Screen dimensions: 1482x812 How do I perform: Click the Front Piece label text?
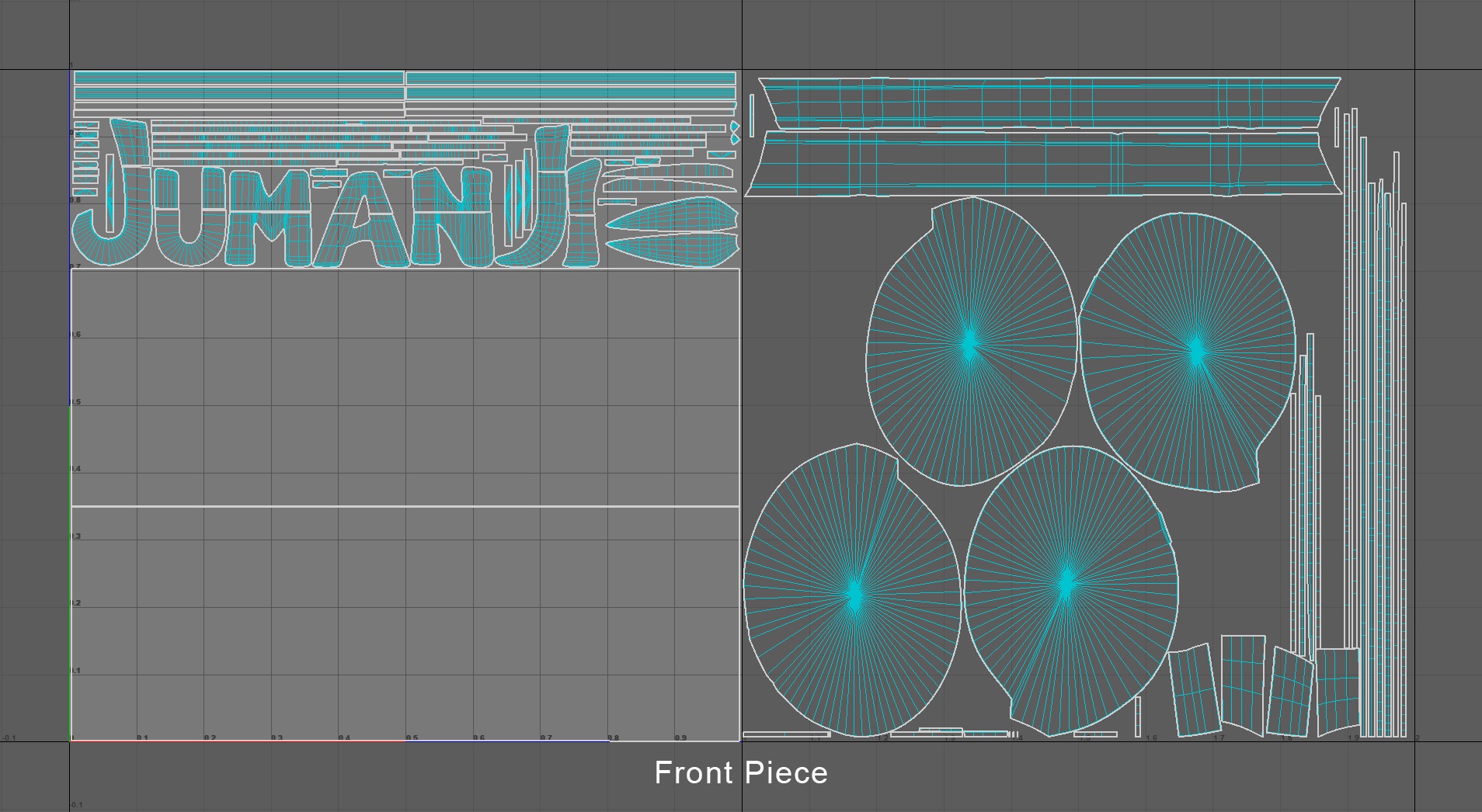tap(740, 773)
